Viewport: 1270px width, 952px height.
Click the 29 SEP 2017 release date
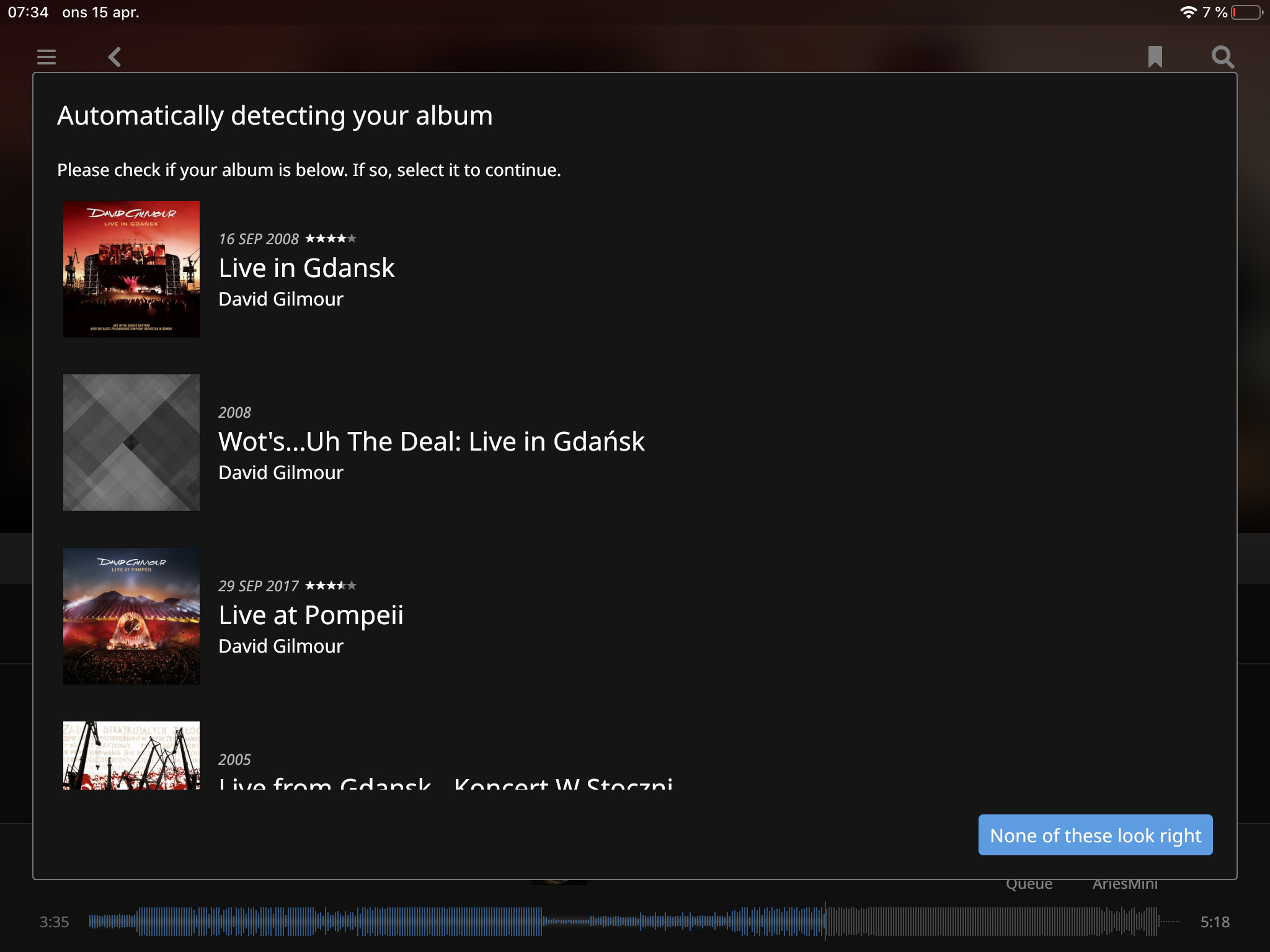[259, 586]
